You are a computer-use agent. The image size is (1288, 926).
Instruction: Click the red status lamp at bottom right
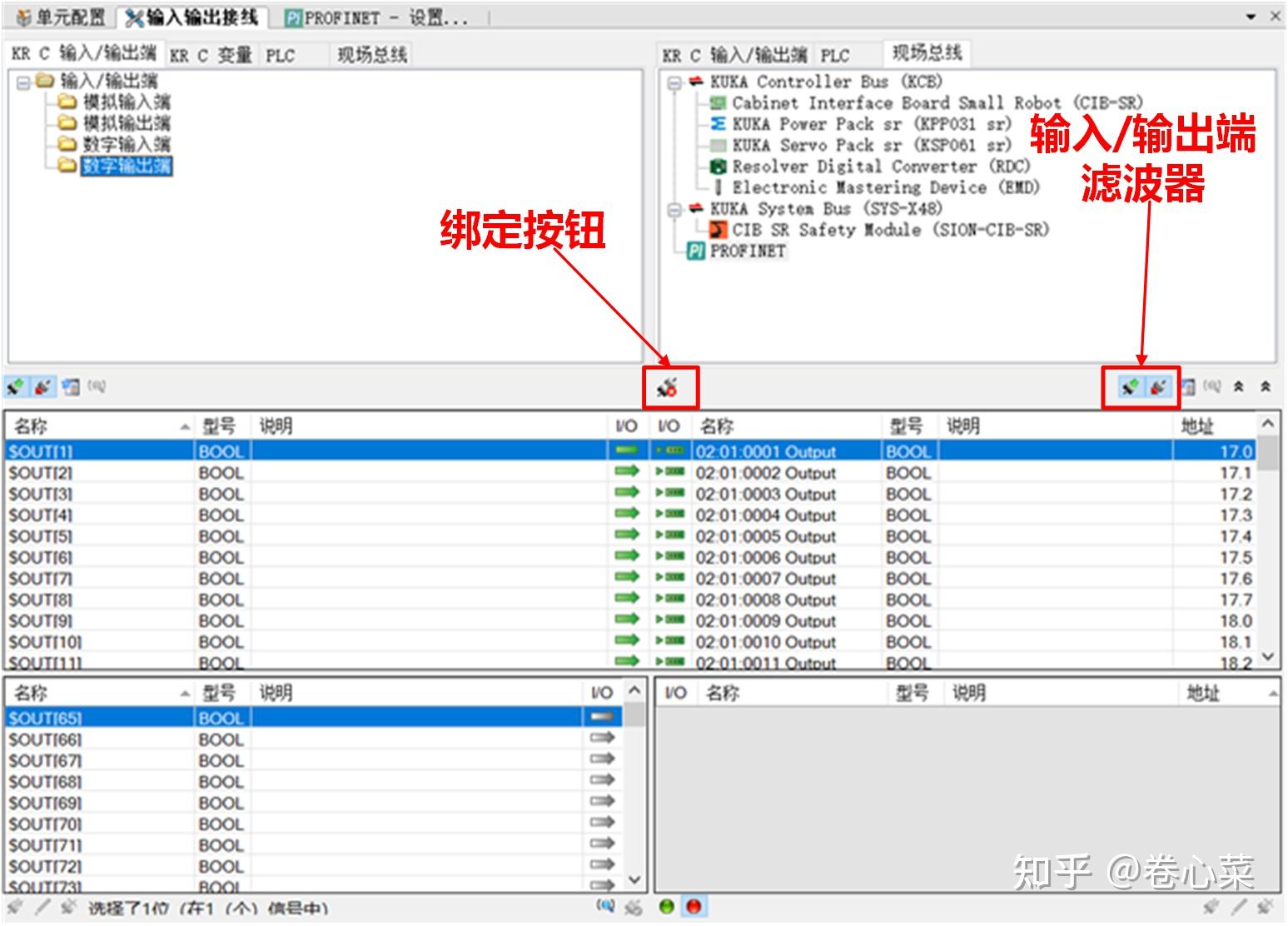click(693, 908)
